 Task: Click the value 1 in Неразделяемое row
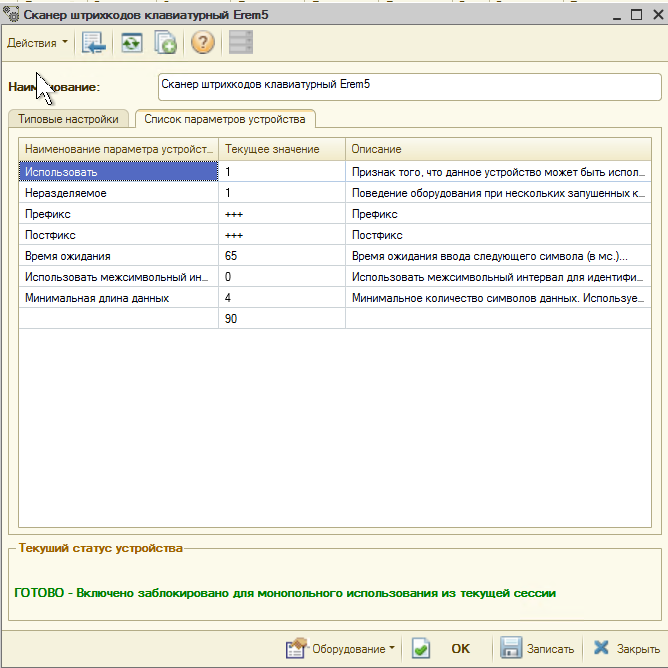[282, 193]
